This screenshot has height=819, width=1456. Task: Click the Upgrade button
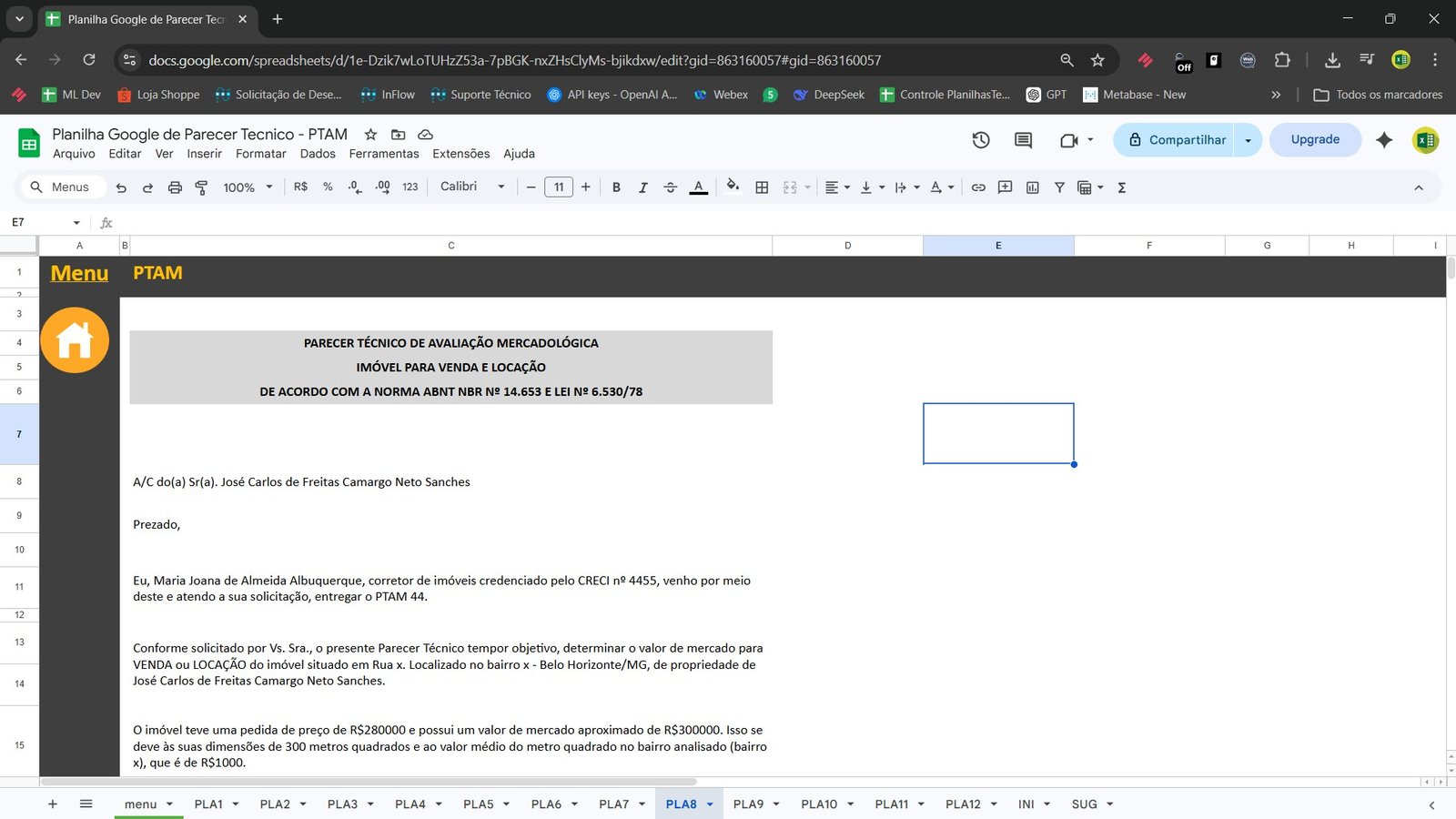(1315, 139)
